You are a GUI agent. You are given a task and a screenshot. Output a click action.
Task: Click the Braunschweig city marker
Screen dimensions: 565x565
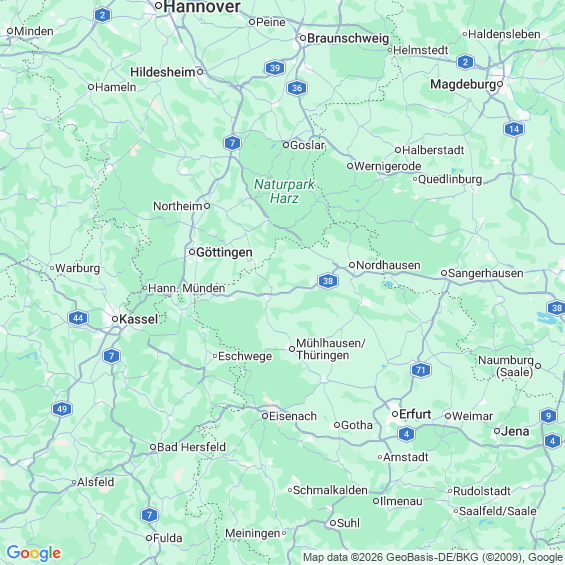click(303, 38)
